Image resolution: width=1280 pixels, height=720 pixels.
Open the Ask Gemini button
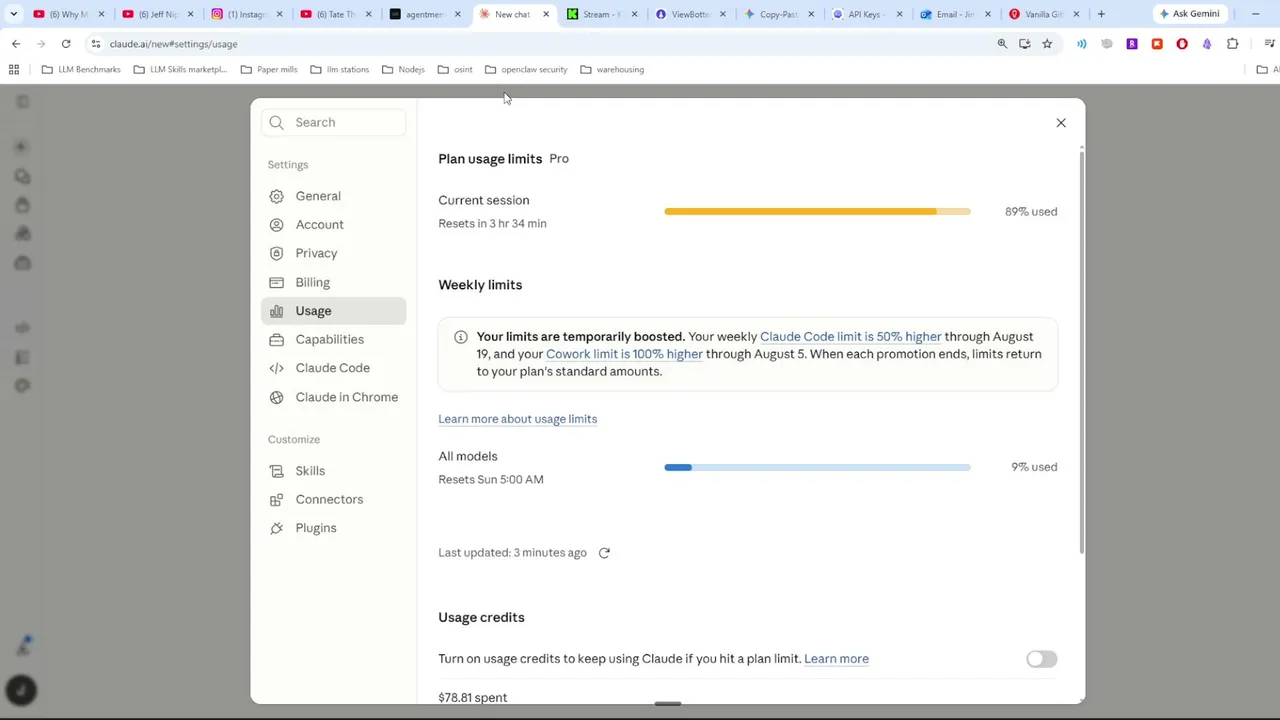tap(1189, 14)
